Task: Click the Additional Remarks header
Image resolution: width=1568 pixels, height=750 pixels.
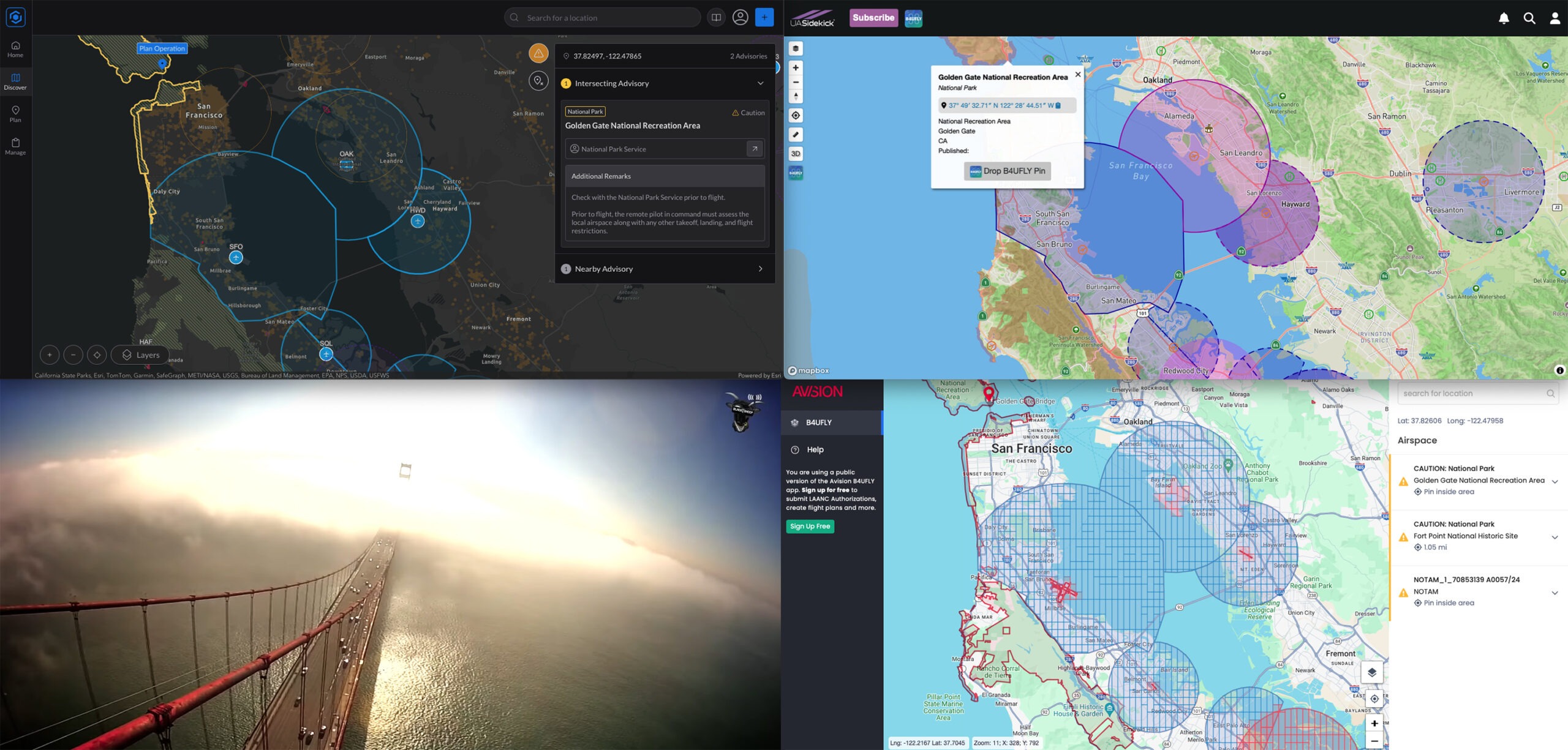Action: (x=665, y=176)
